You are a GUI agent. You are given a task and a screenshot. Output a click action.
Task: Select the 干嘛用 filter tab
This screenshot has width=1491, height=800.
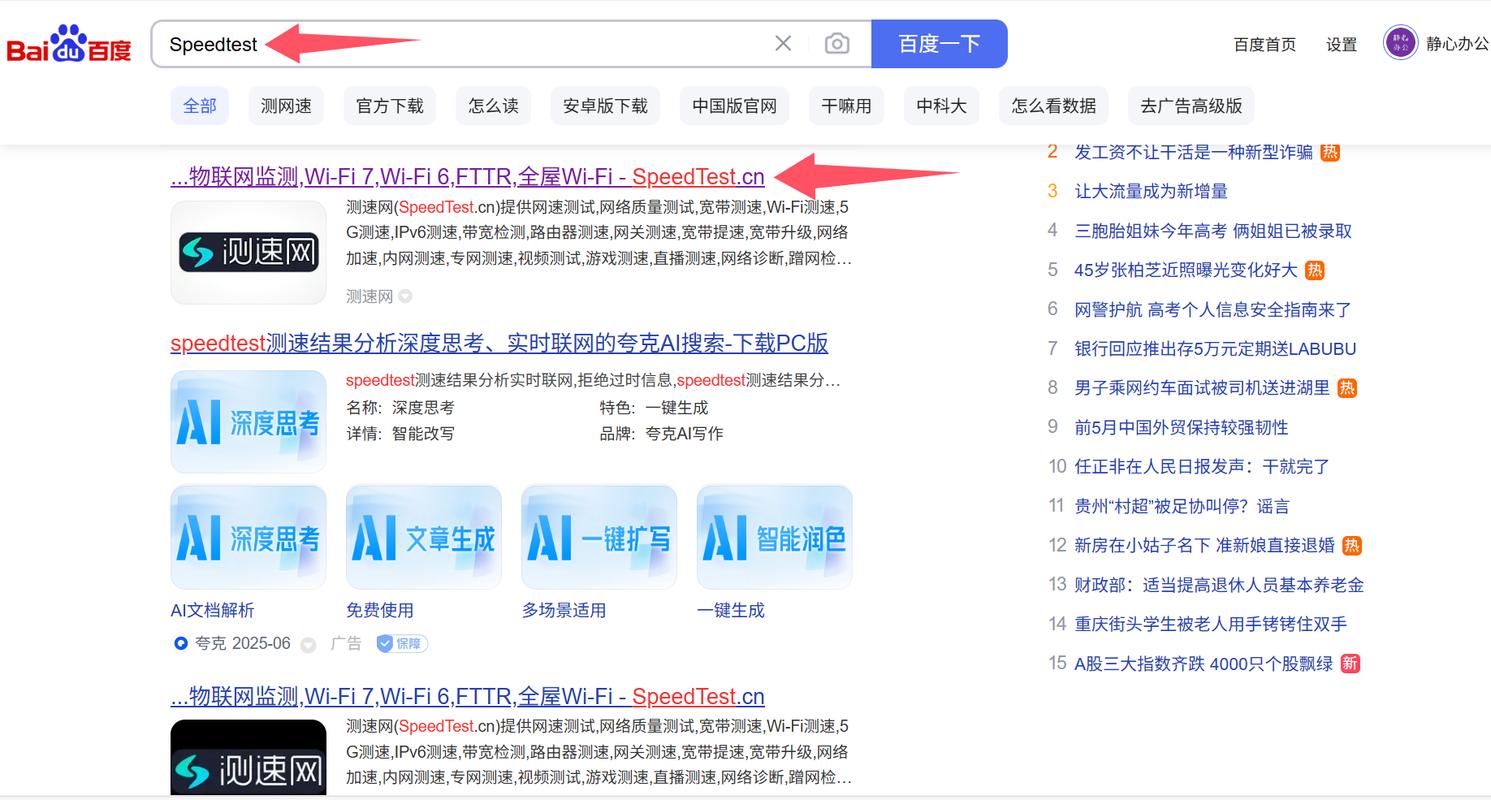[x=846, y=106]
